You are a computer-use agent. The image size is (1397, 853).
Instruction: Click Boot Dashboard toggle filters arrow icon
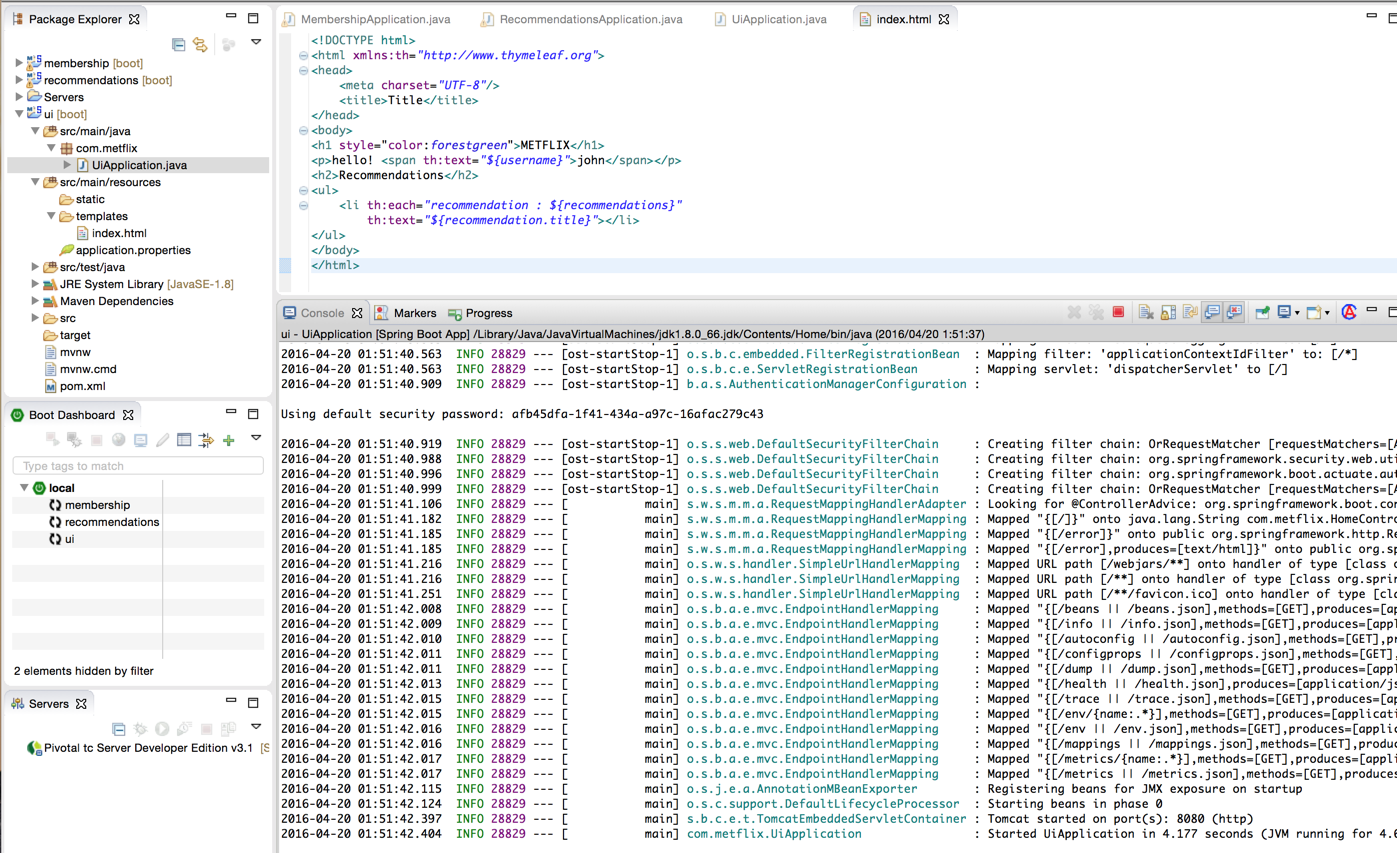pos(206,440)
